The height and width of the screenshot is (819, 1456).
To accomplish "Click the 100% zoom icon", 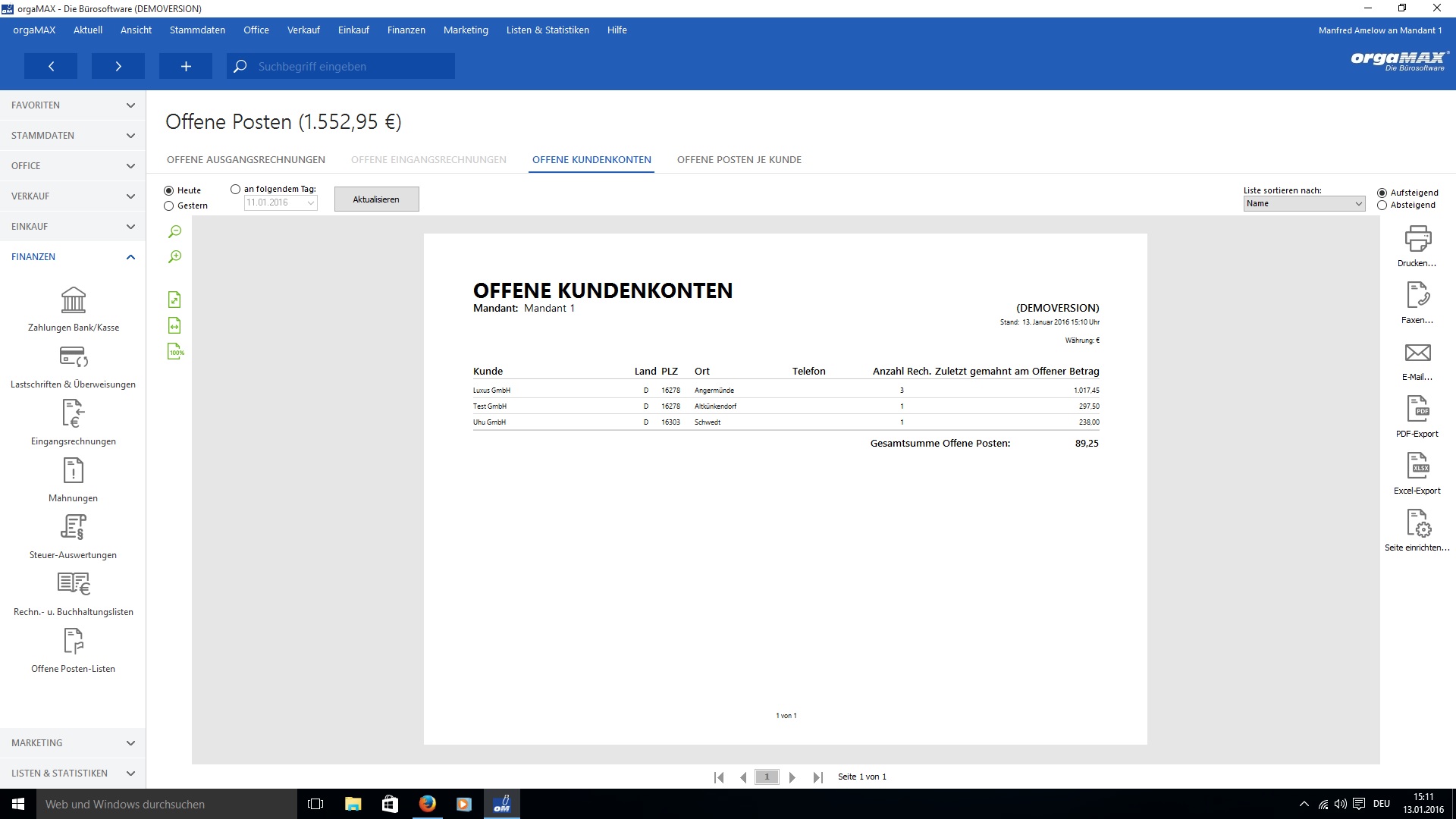I will [x=175, y=351].
